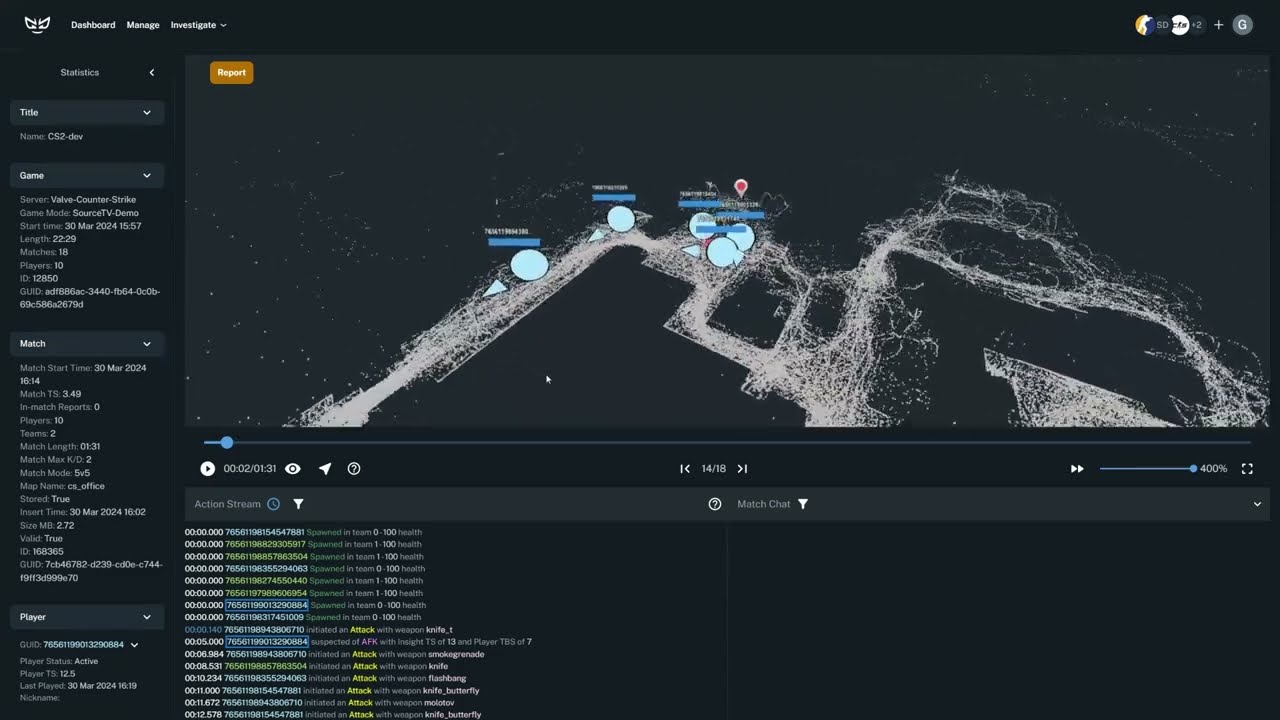Go to next match

point(742,468)
